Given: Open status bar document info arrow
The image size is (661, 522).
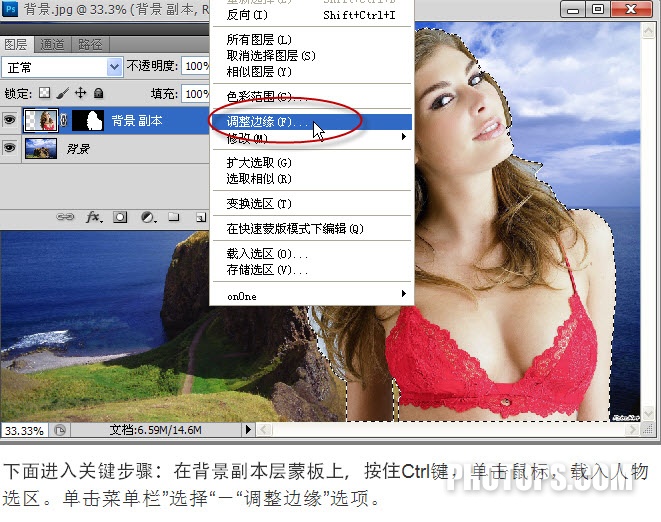Looking at the screenshot, I should (248, 430).
